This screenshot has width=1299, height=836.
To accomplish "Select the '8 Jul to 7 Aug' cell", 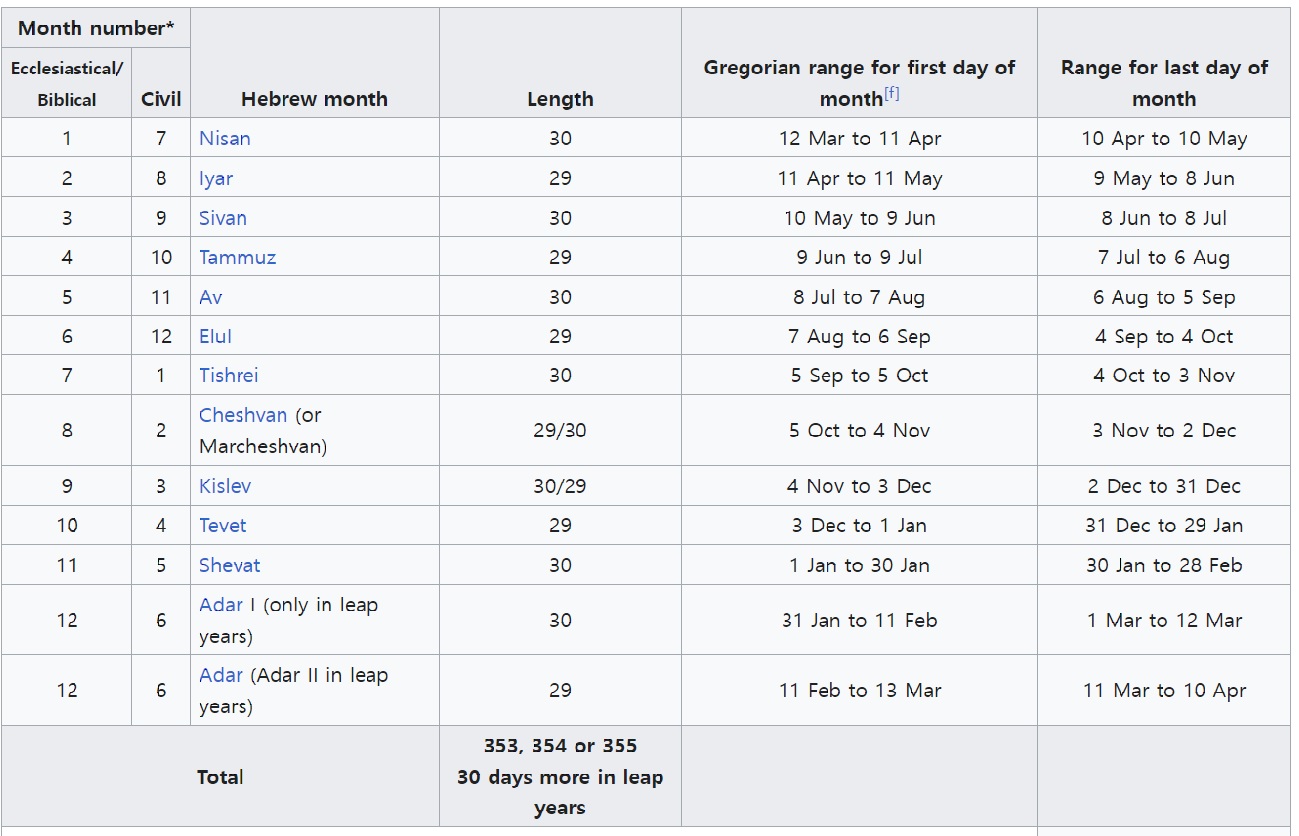I will point(860,297).
